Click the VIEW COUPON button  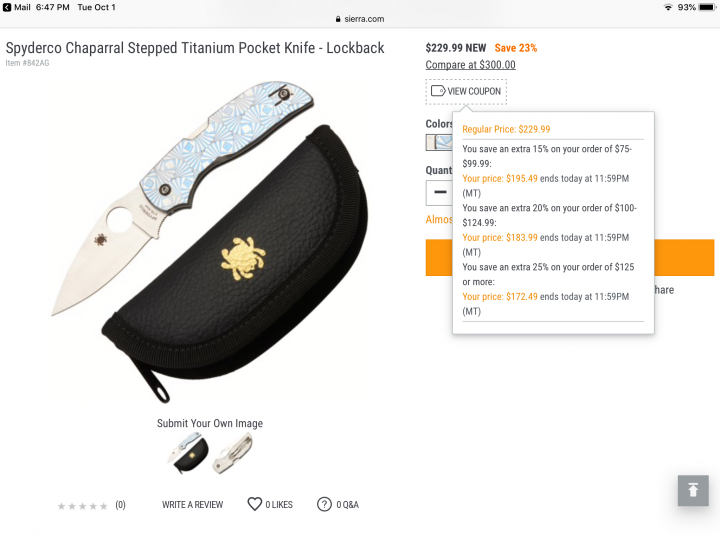tap(466, 91)
